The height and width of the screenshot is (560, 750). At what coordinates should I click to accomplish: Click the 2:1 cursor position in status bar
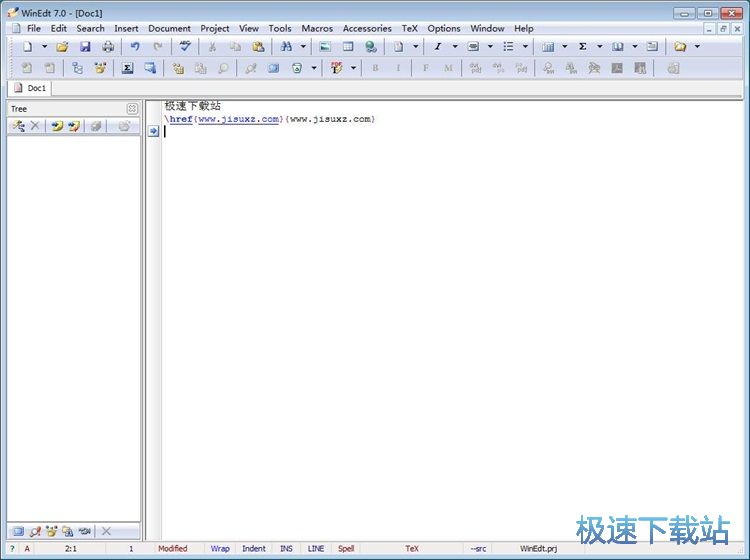click(70, 549)
